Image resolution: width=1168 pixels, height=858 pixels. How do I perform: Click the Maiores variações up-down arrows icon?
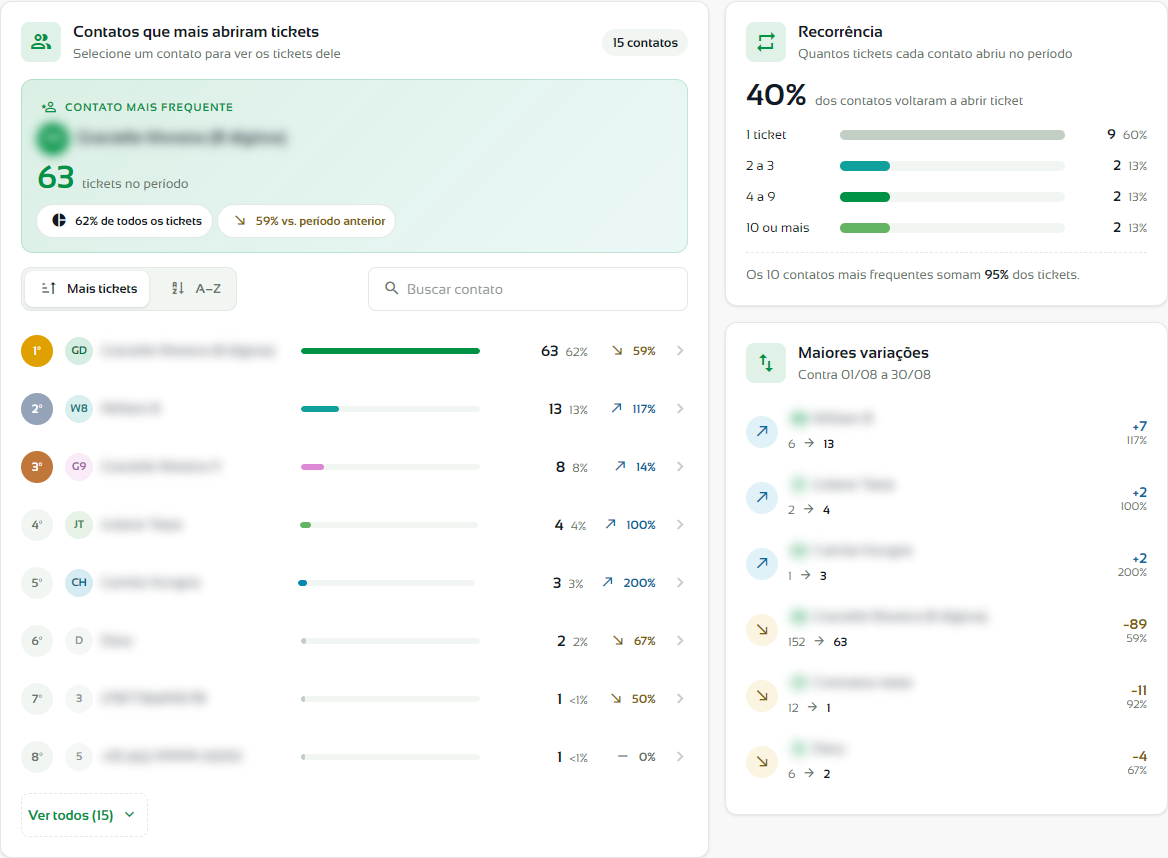click(766, 363)
